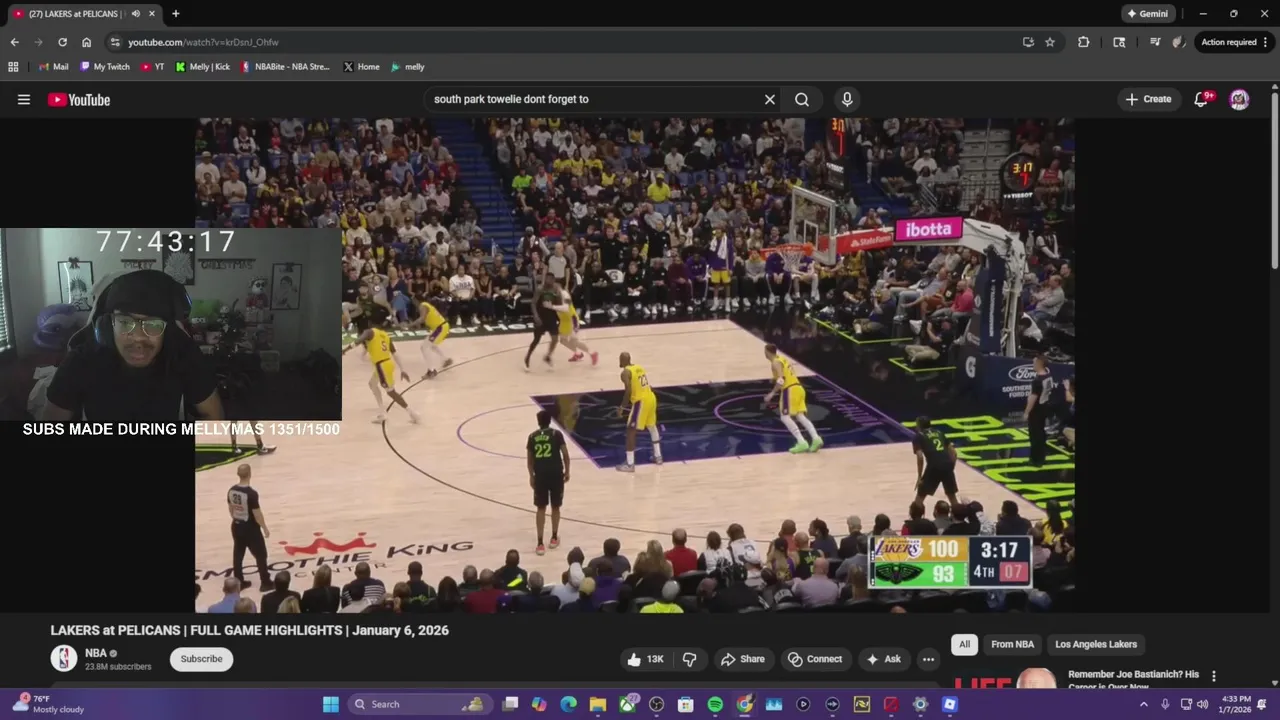
Task: Open the media controls toolbar icon
Action: [1155, 42]
